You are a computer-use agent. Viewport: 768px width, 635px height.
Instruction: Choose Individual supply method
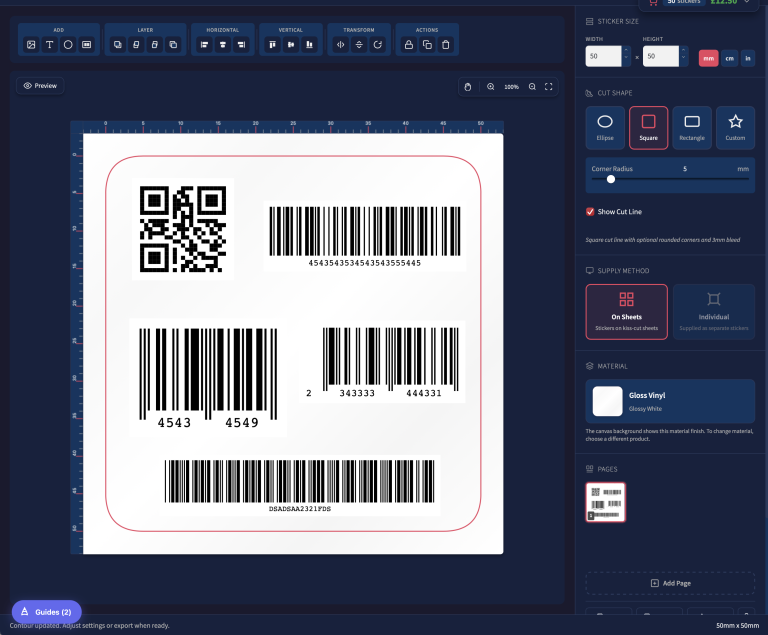(x=713, y=311)
